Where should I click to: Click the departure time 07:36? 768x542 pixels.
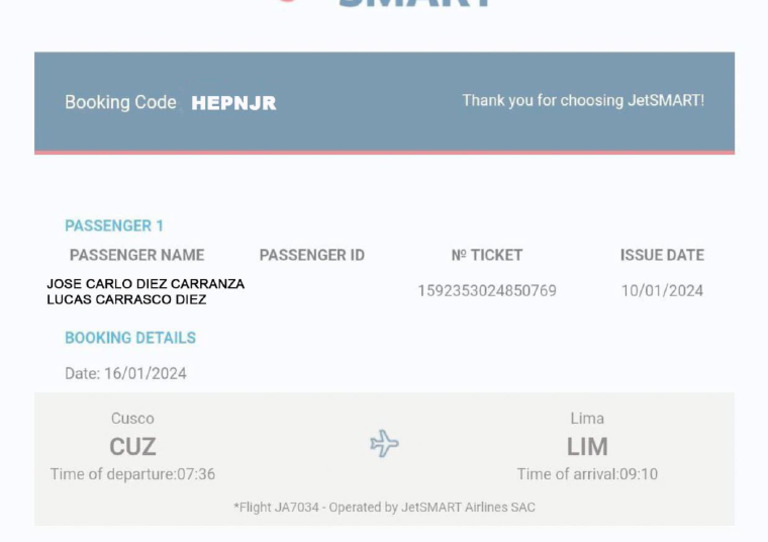coord(196,474)
